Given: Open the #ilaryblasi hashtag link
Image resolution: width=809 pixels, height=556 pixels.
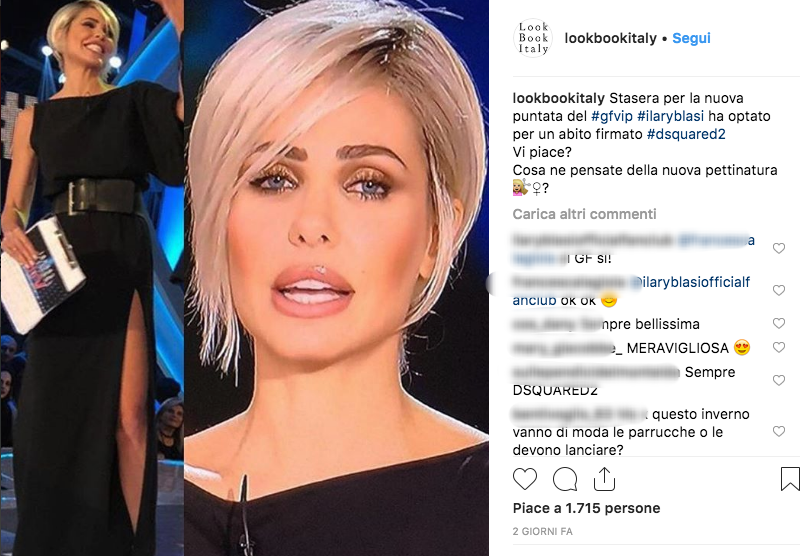Looking at the screenshot, I should [x=670, y=117].
